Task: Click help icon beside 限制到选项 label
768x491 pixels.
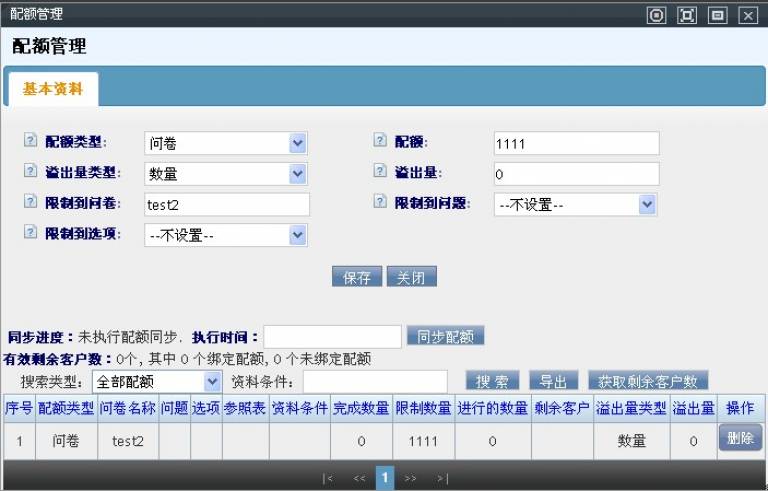Action: (29, 232)
